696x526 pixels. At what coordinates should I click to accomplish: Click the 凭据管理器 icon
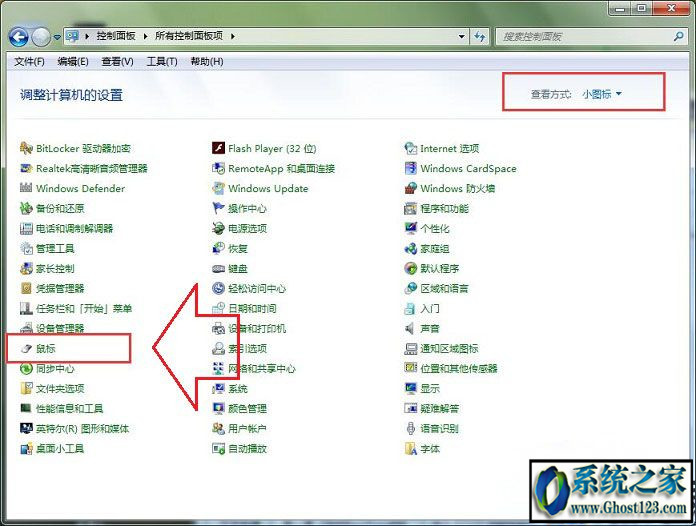click(26, 289)
